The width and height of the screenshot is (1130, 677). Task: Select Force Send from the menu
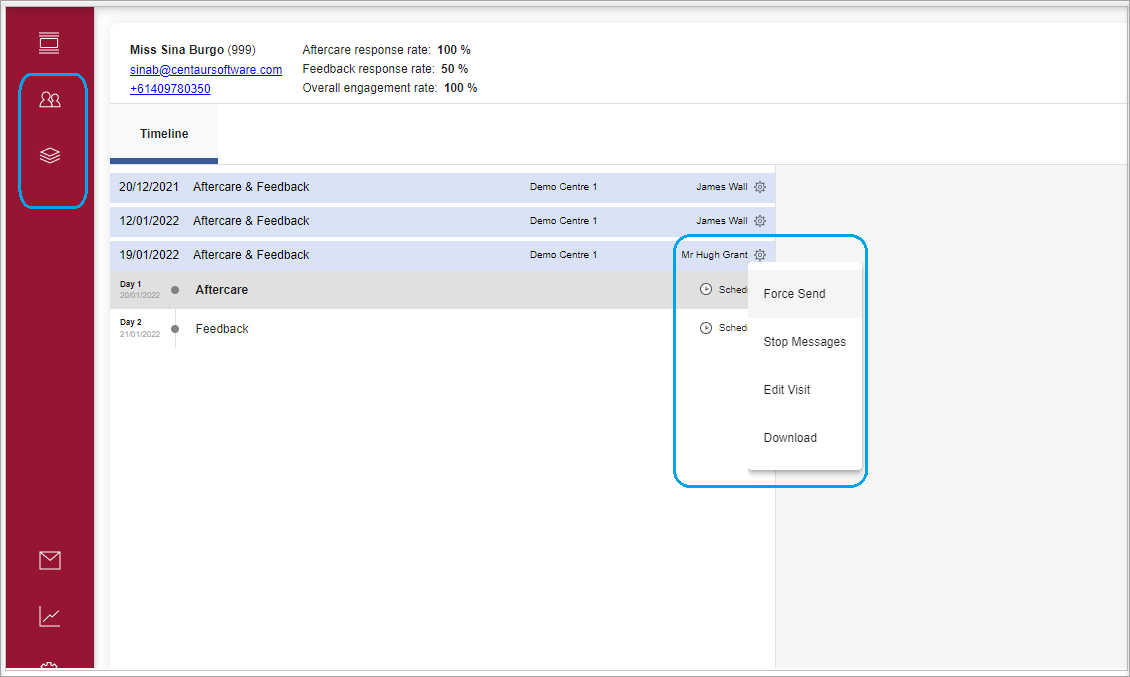(x=794, y=294)
